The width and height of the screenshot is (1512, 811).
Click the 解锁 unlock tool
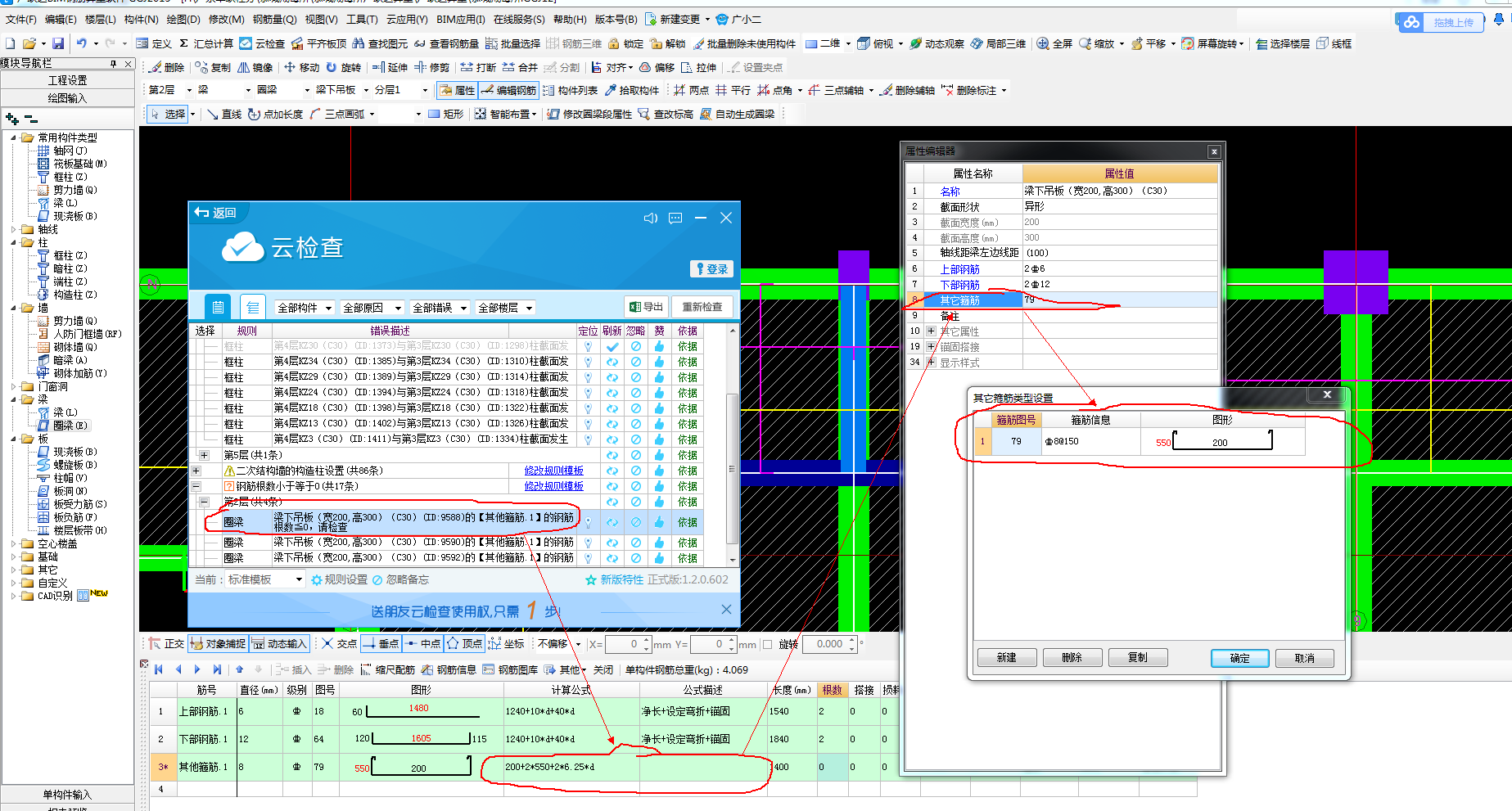click(667, 43)
